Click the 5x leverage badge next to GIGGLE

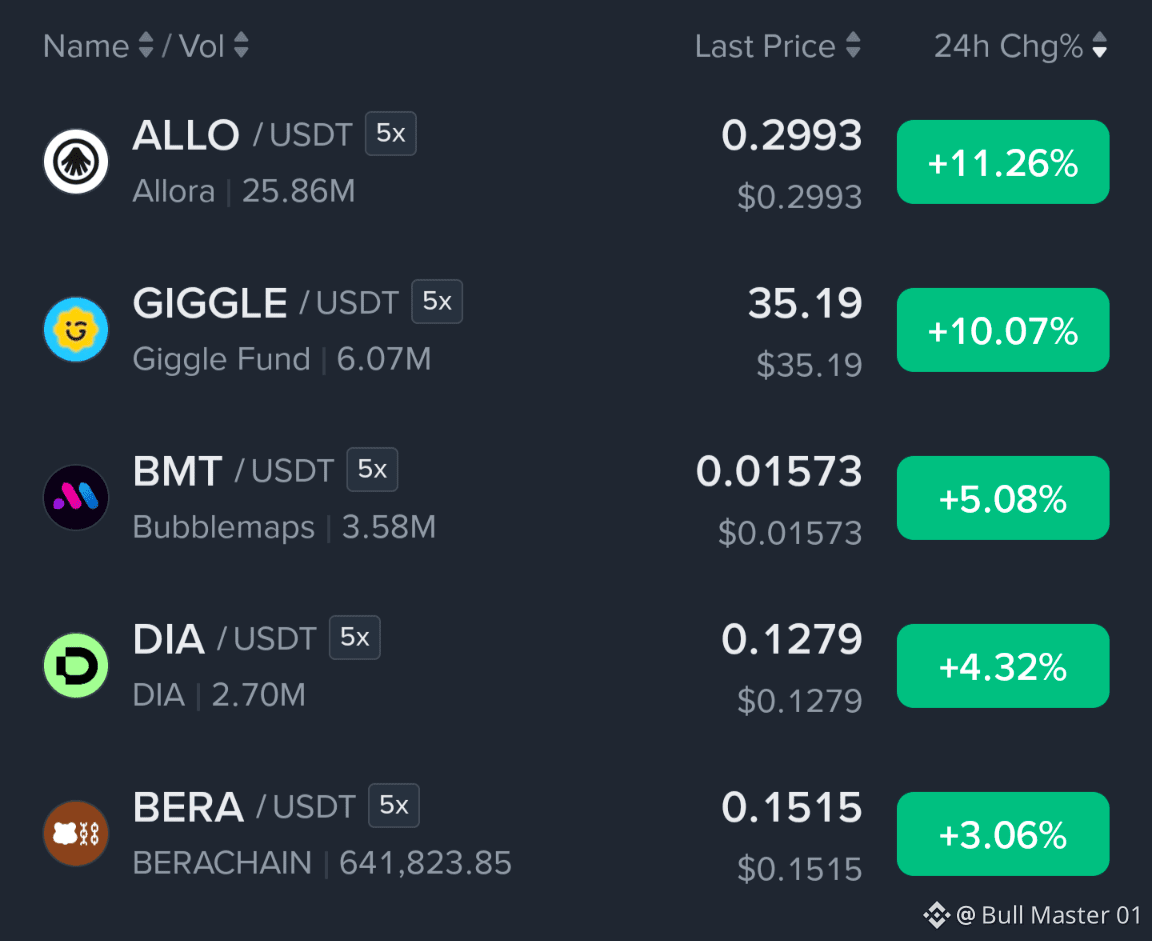coord(437,301)
